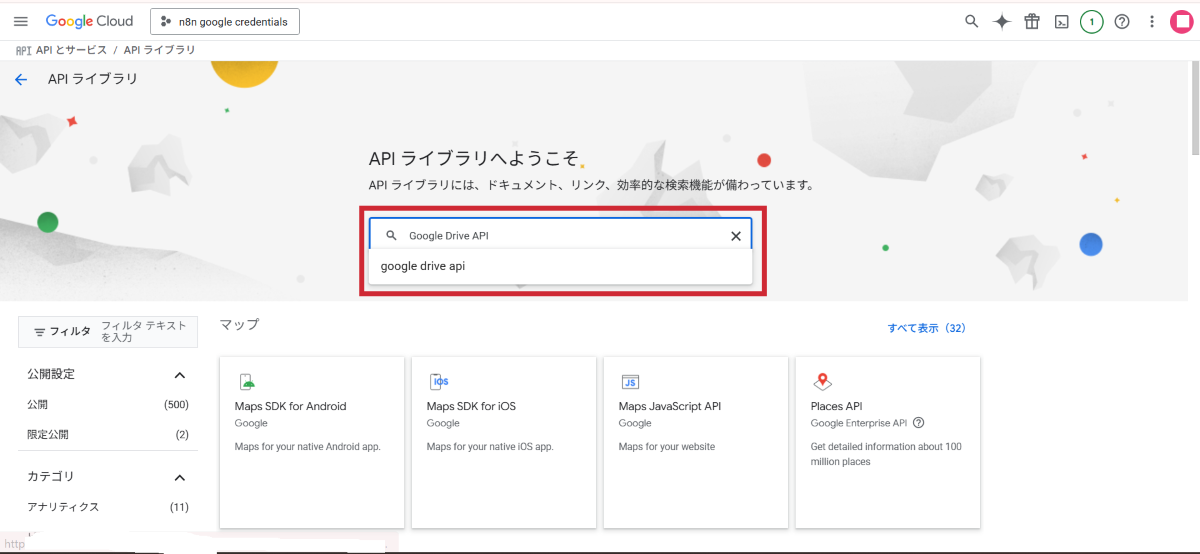Open the help question mark icon
This screenshot has width=1200, height=554.
(1122, 21)
